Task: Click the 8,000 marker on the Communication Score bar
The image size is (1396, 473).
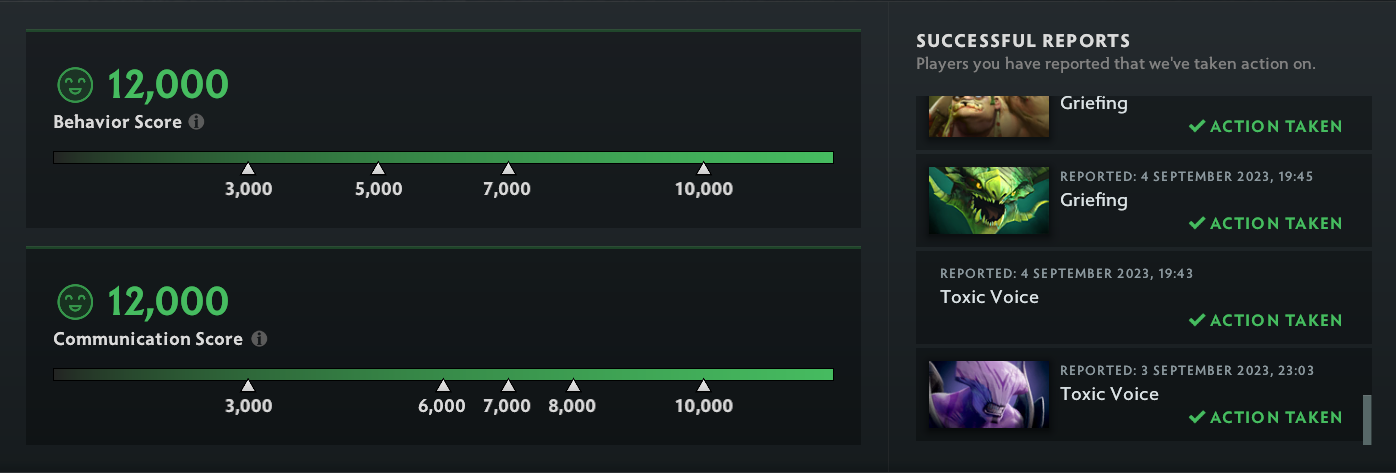Action: (x=573, y=386)
